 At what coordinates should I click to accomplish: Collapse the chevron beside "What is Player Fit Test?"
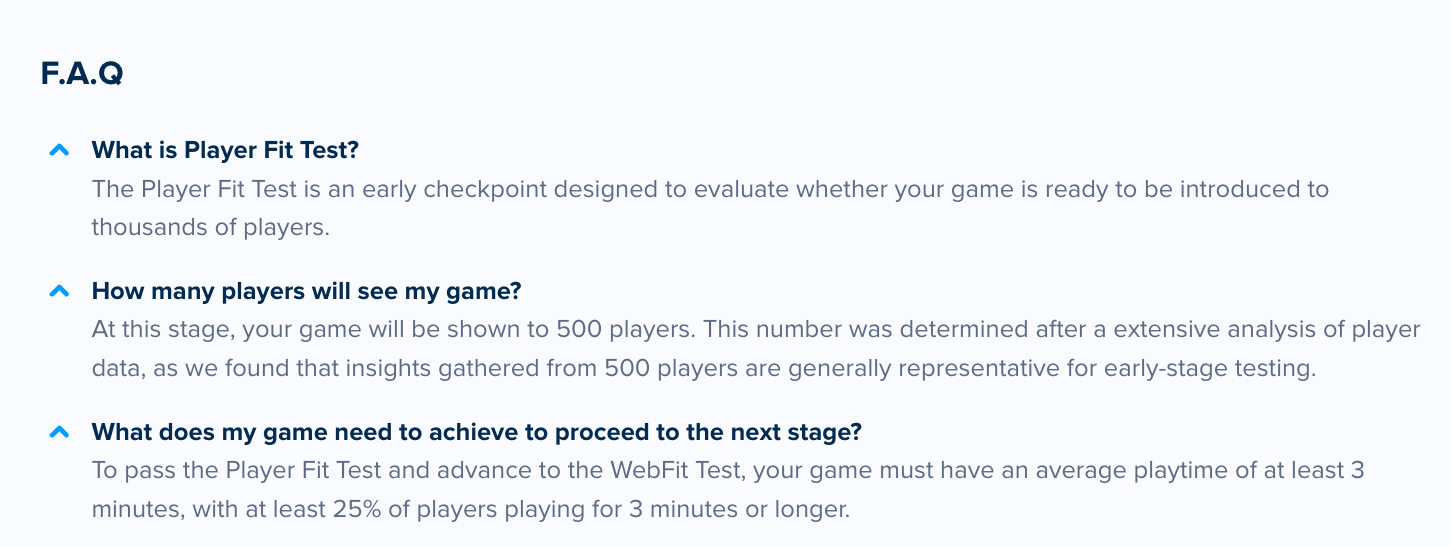coord(59,150)
